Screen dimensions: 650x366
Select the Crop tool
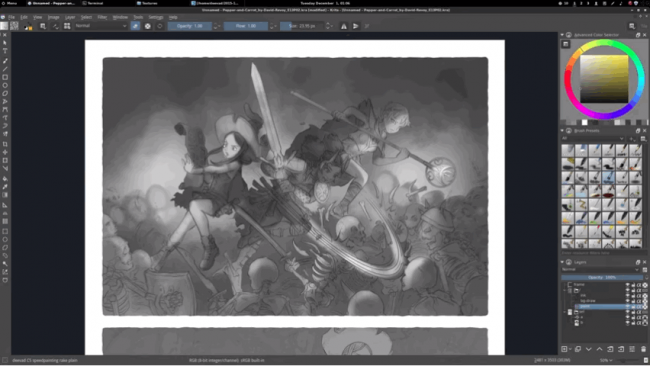(5, 144)
